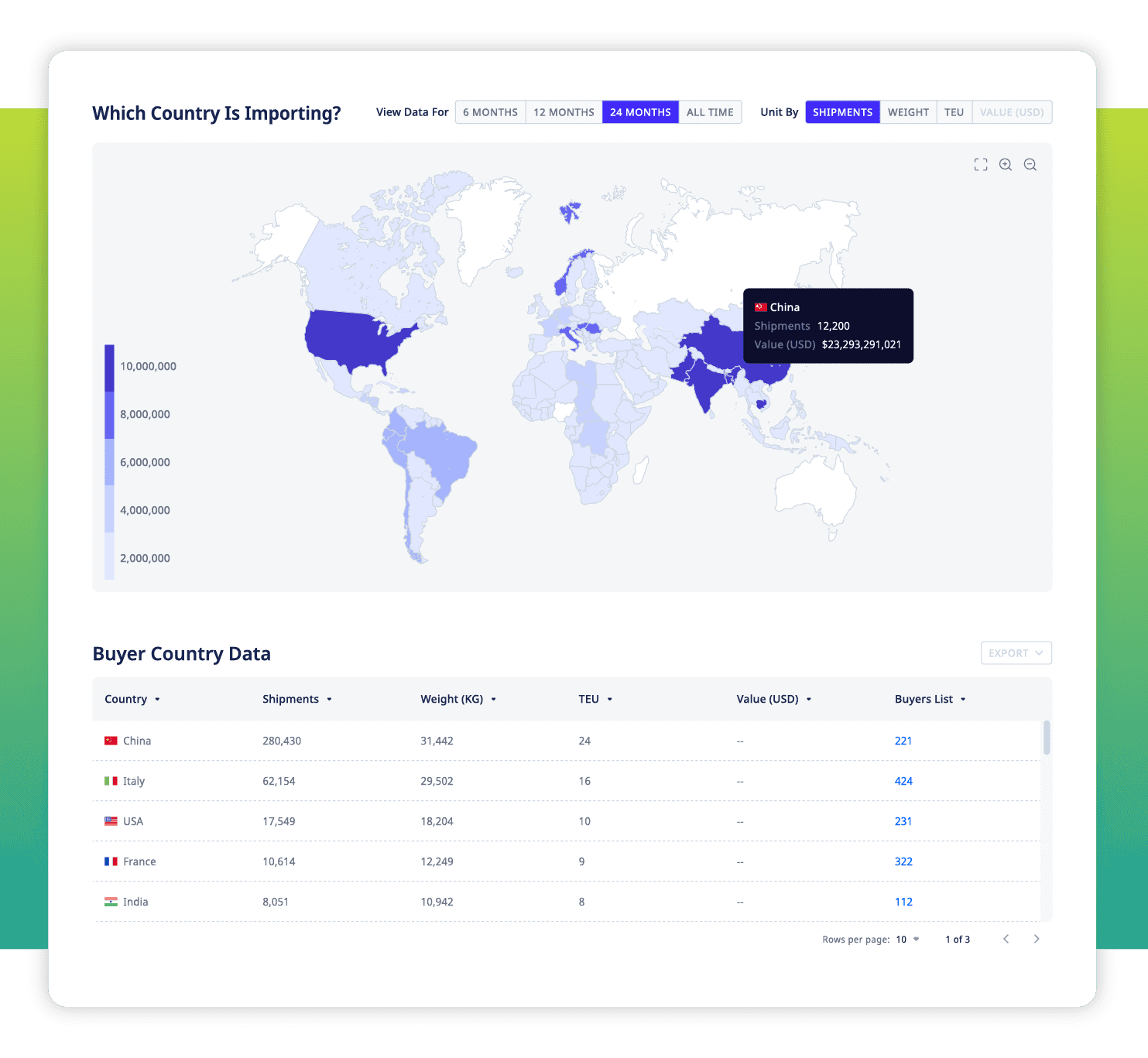Click the China country name cell
The image size is (1148, 1058).
pos(137,741)
